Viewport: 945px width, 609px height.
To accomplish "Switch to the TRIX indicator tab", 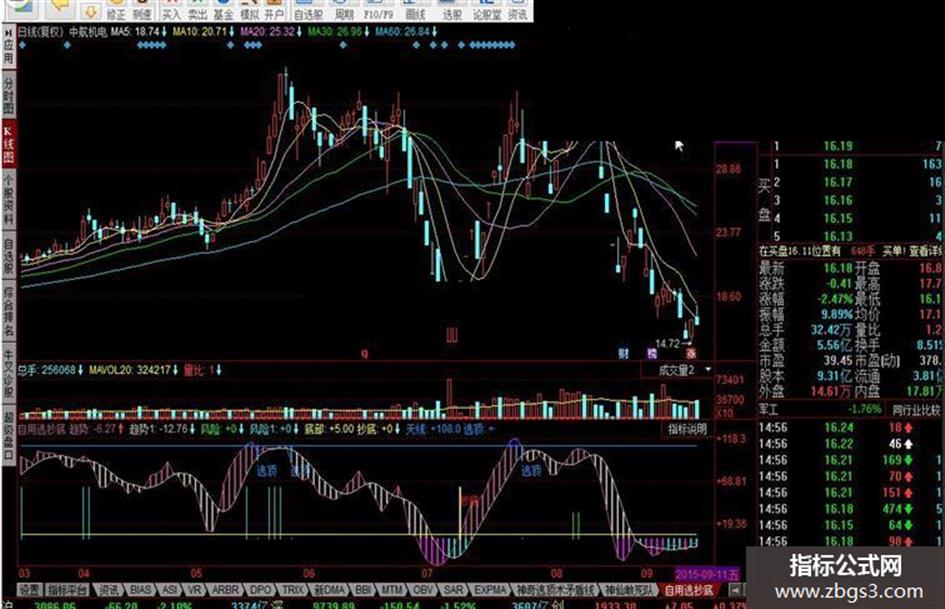I will 294,589.
